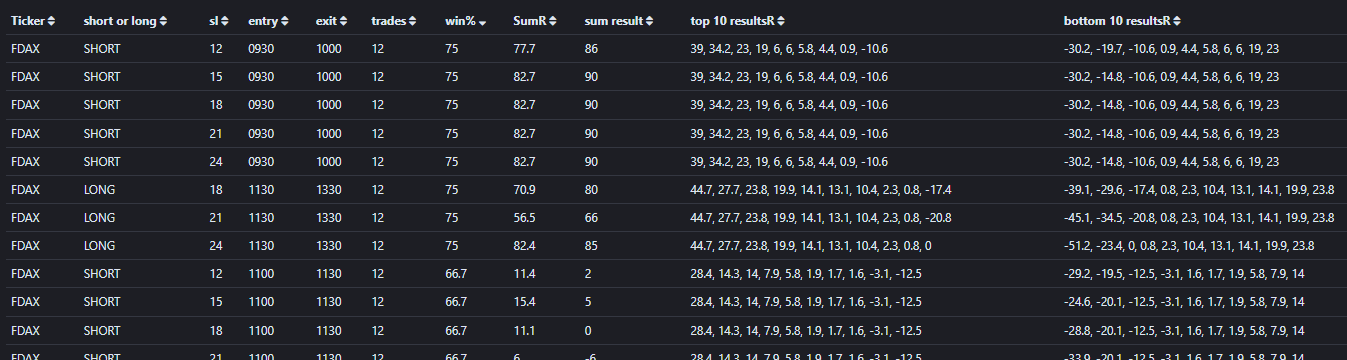
Task: Click sl value 24 in the row with SumR 82.4
Action: pos(216,245)
